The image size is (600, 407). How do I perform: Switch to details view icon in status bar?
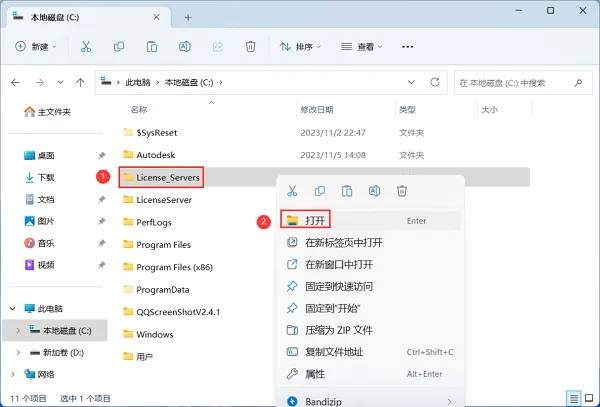(x=574, y=399)
